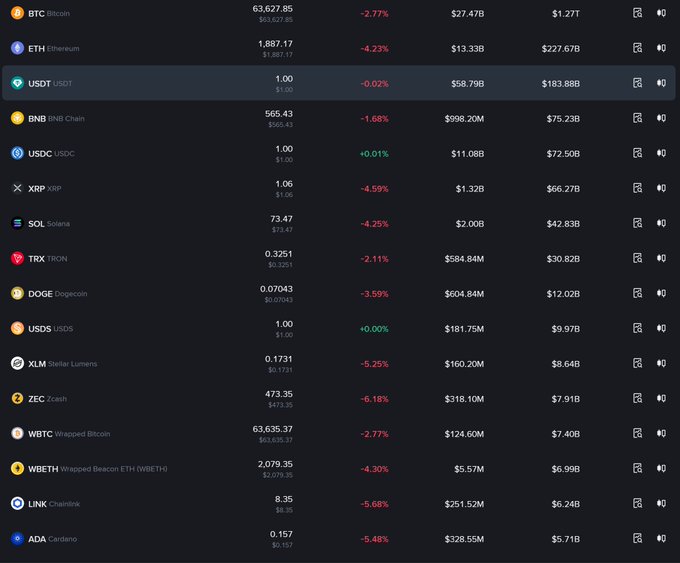Open the details icon in the XLM row
Image resolution: width=680 pixels, height=563 pixels.
click(637, 363)
